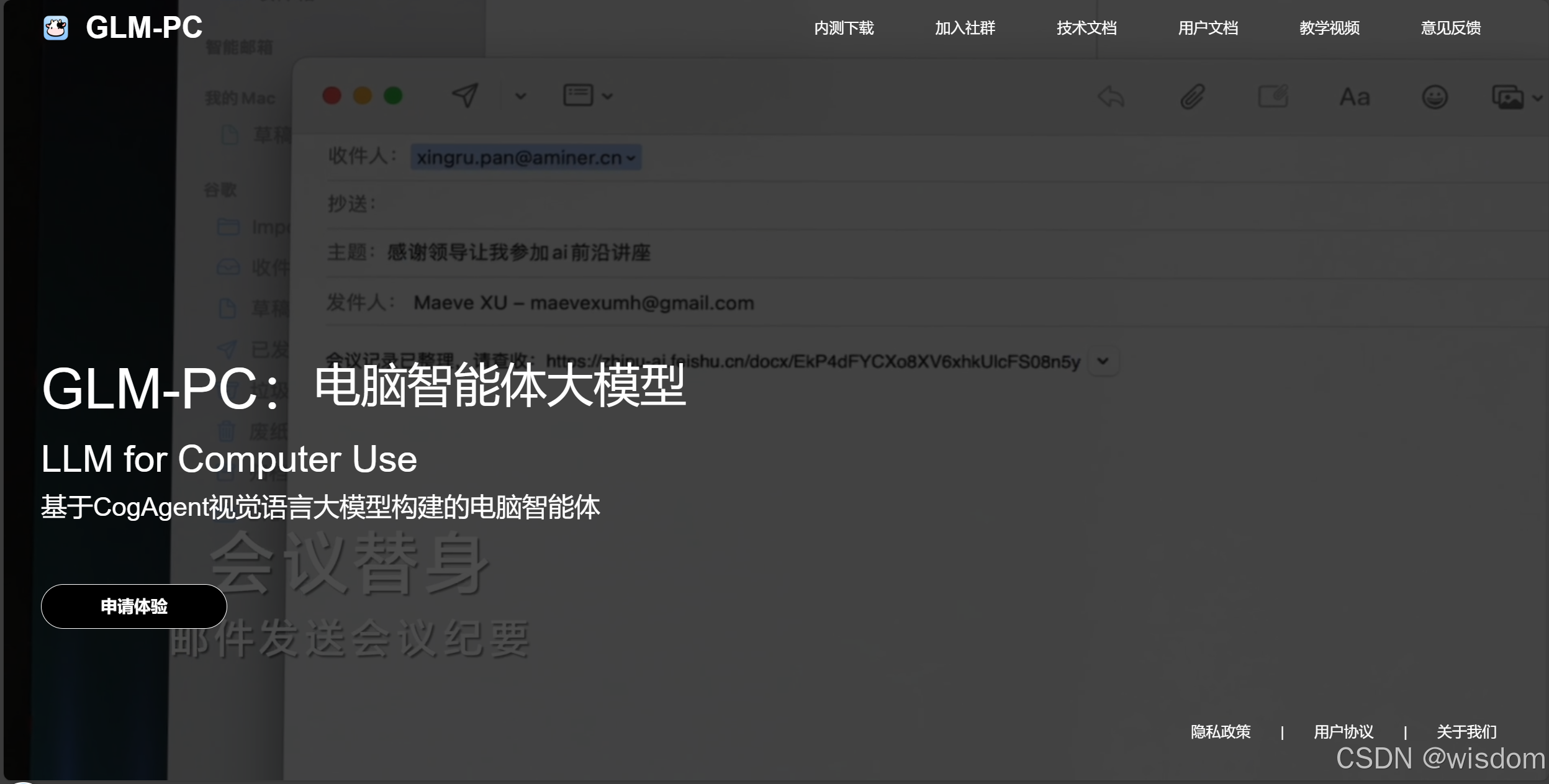Click the reply arrow icon

pos(1111,97)
